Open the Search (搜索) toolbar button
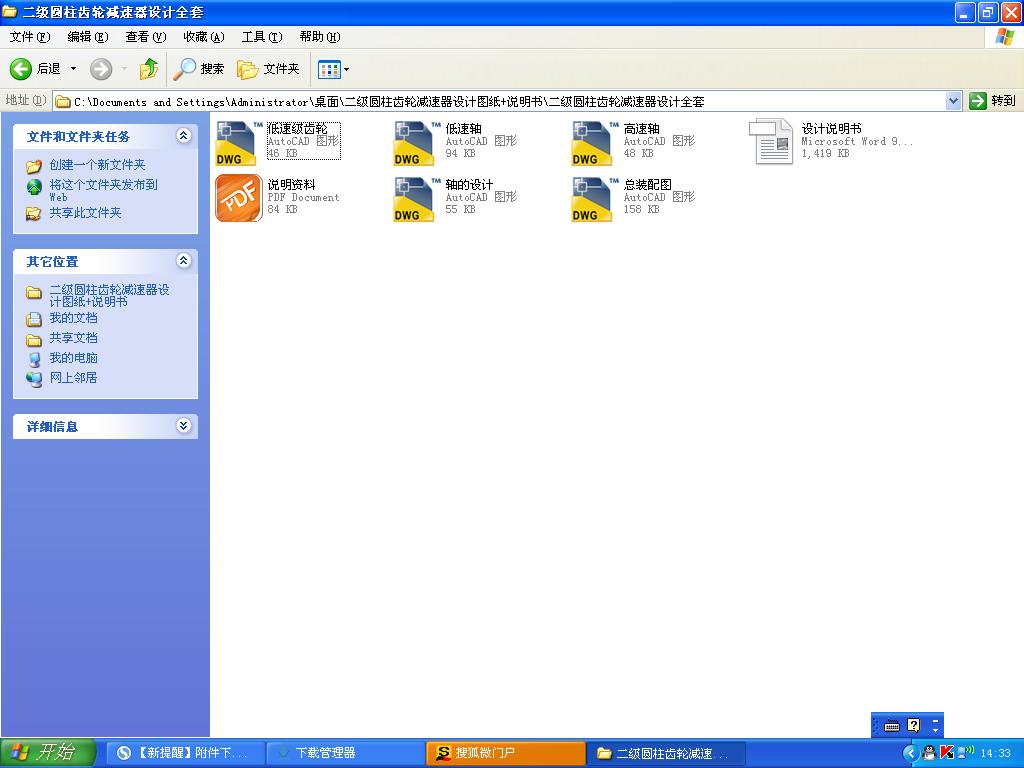The image size is (1024, 768). (x=199, y=69)
